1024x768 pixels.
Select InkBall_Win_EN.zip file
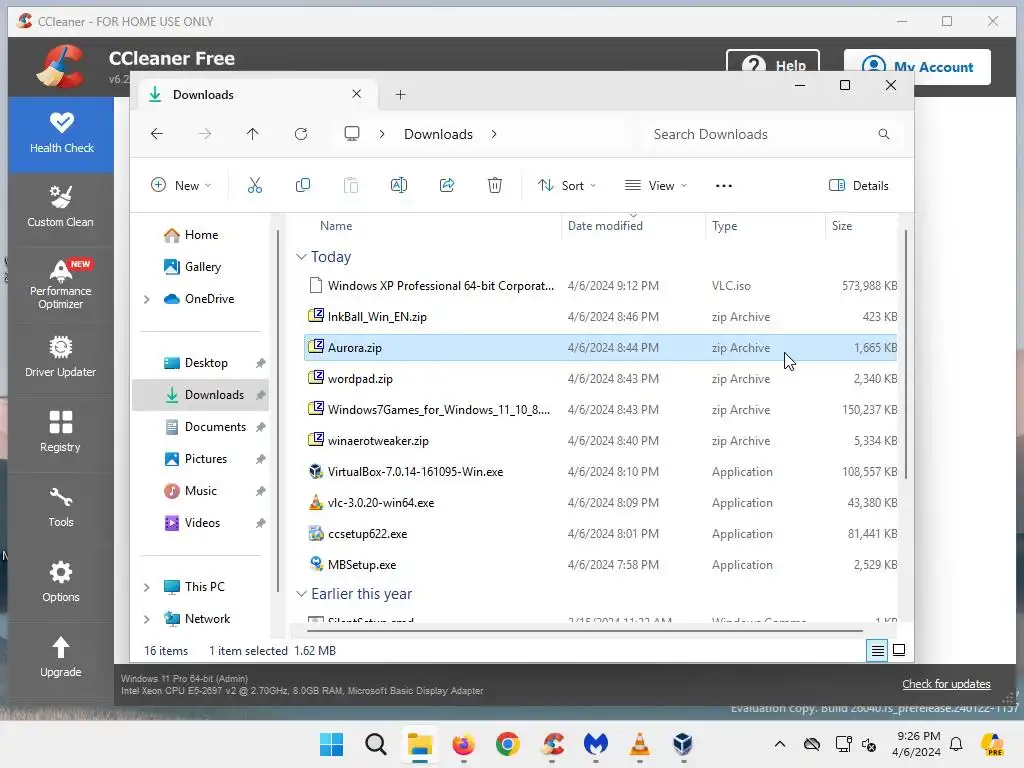point(600,317)
